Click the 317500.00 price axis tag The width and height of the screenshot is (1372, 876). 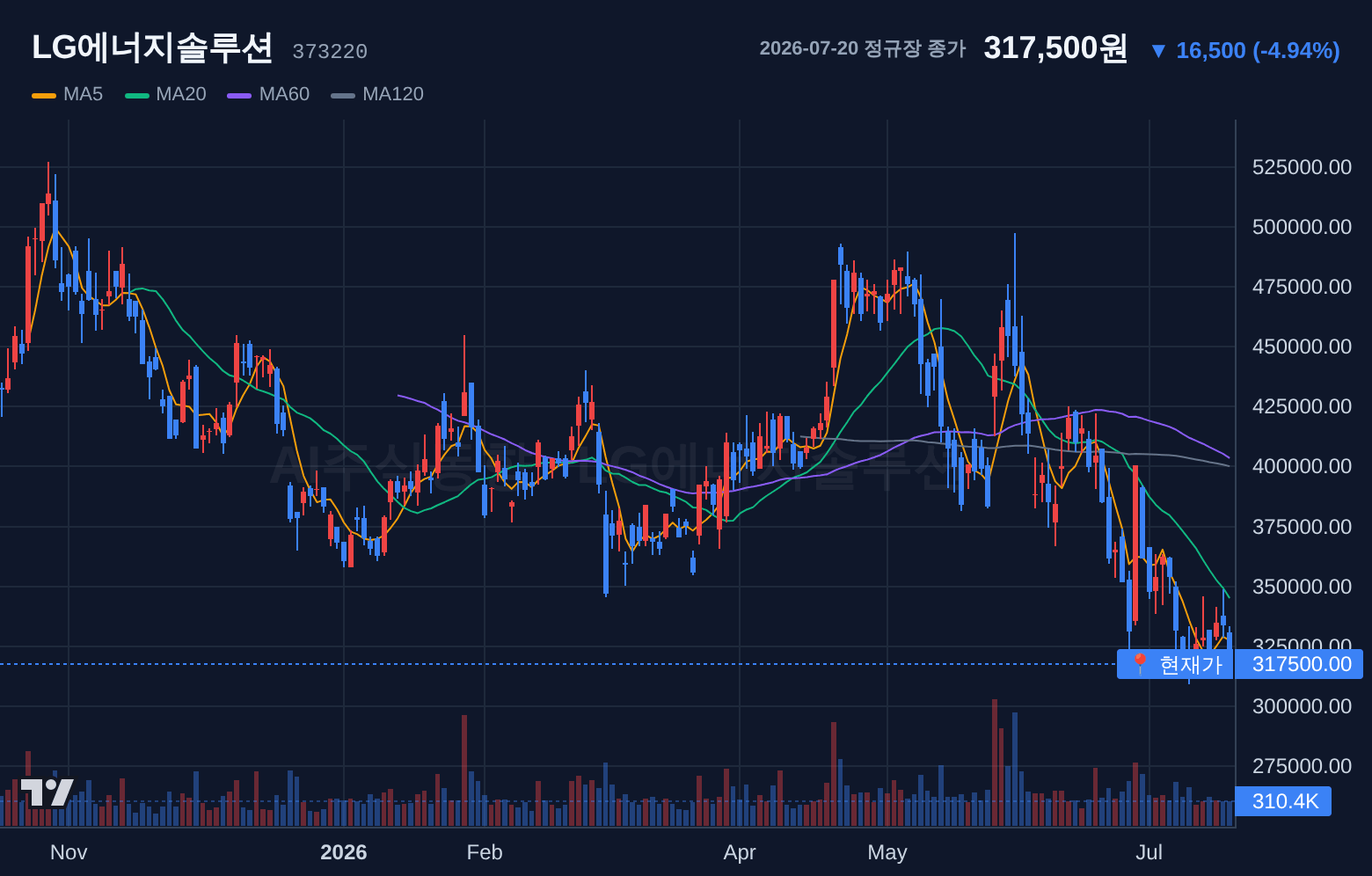point(1299,664)
